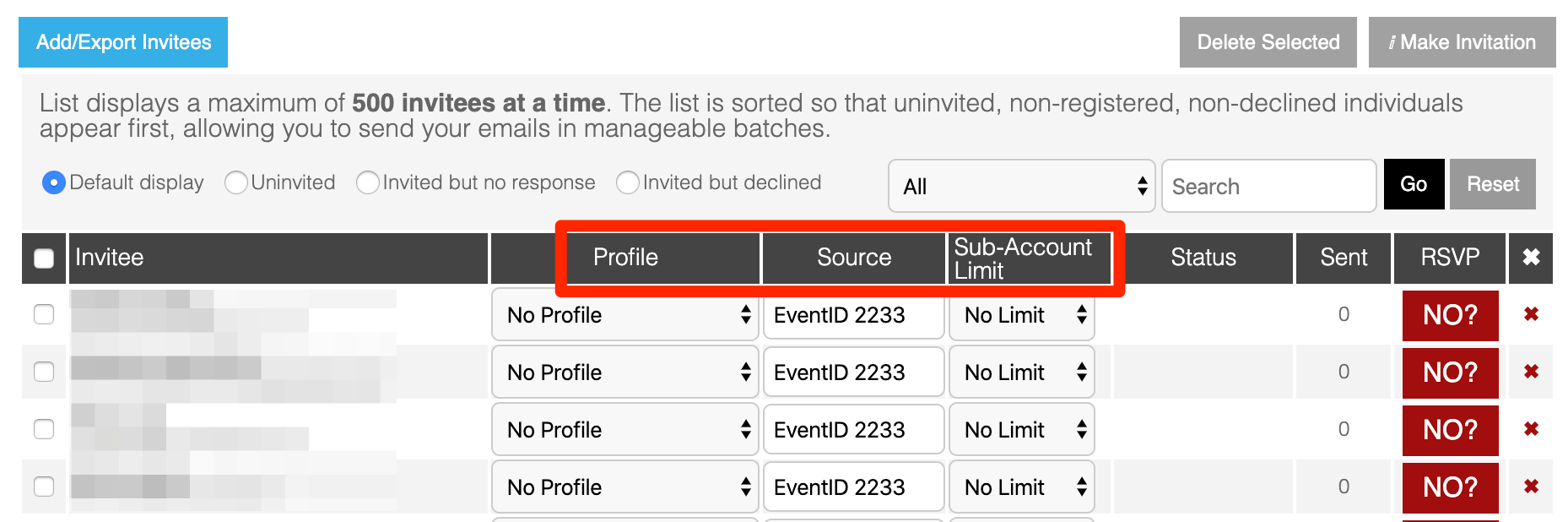
Task: Edit first row EventID 2233 source field
Action: [x=853, y=315]
